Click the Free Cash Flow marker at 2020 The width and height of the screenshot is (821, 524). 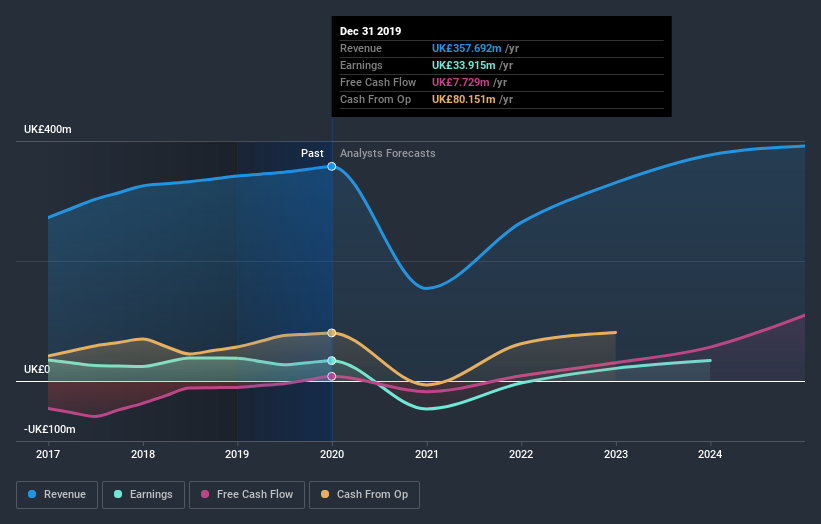(x=331, y=376)
